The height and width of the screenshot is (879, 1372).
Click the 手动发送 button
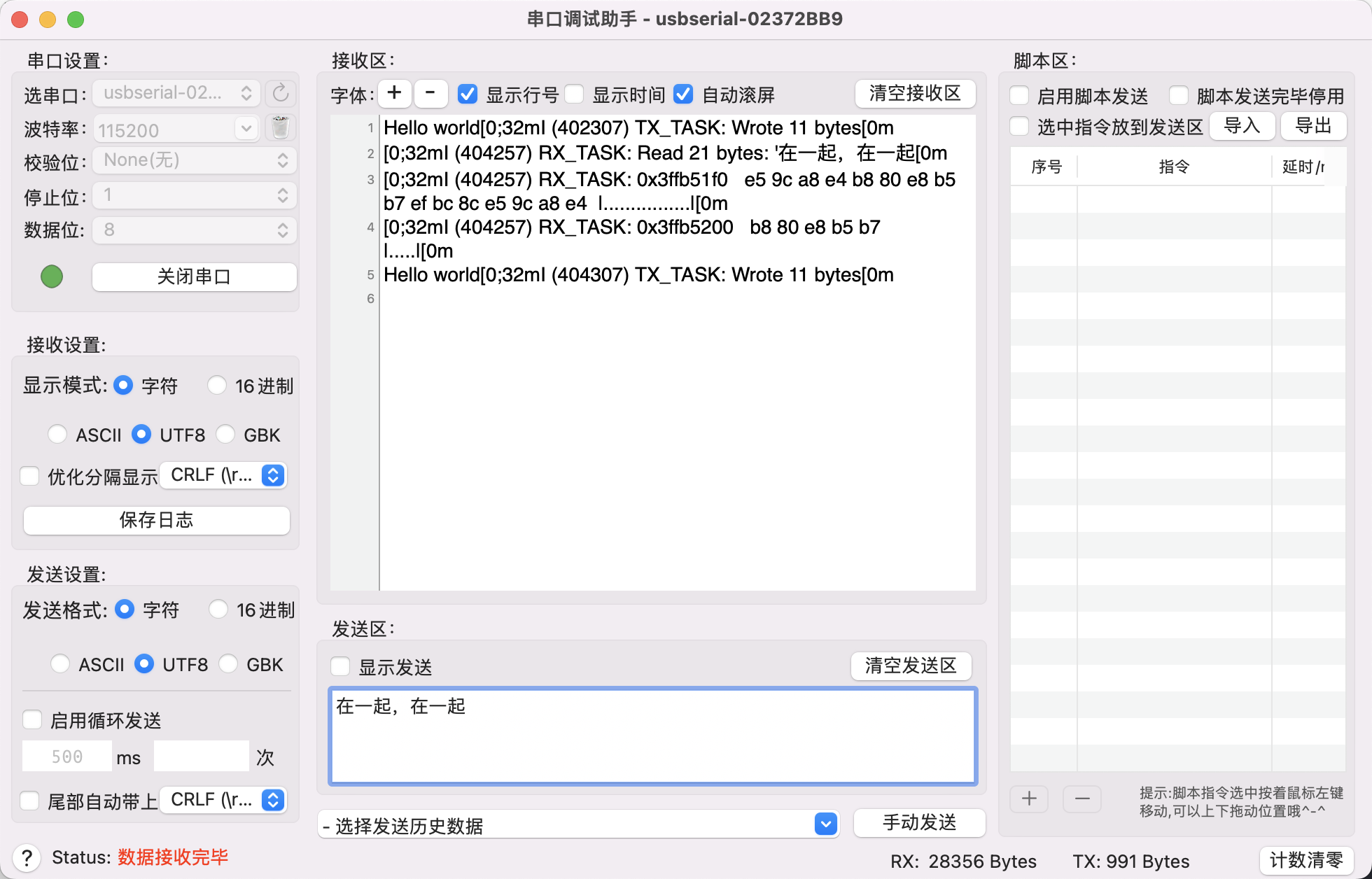click(x=919, y=823)
